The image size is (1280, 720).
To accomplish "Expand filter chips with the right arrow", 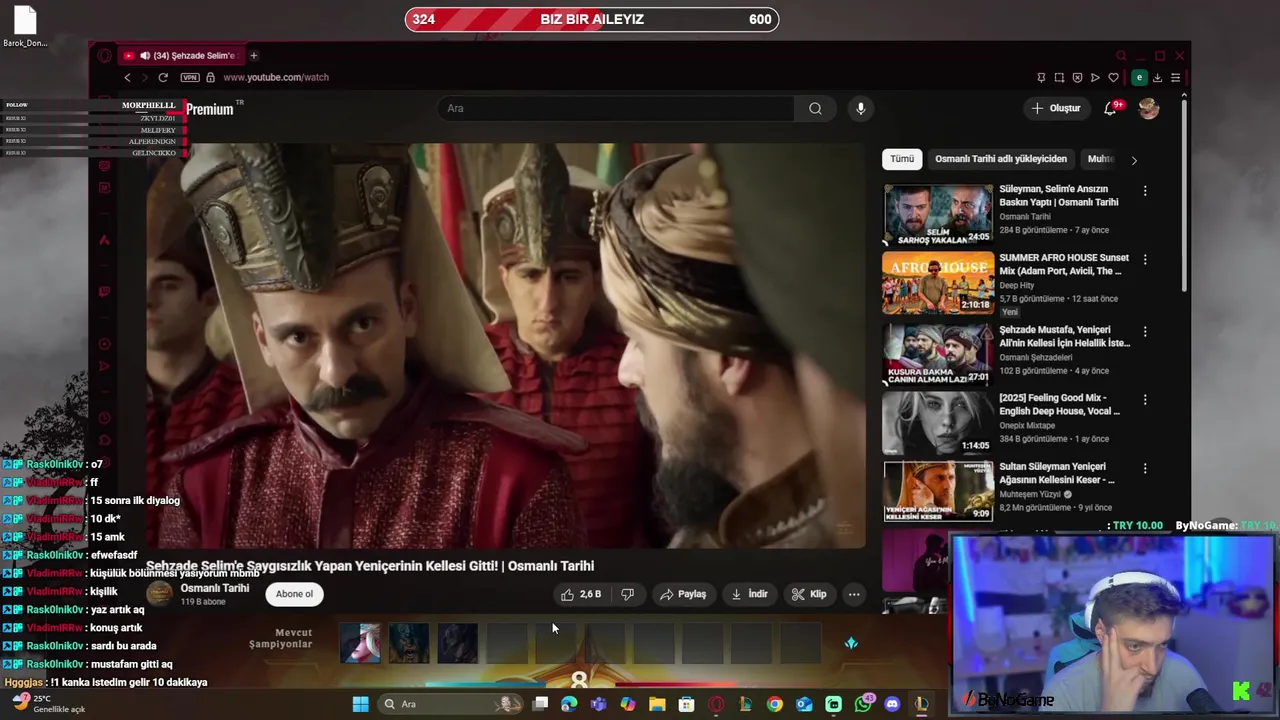I will tap(1133, 160).
